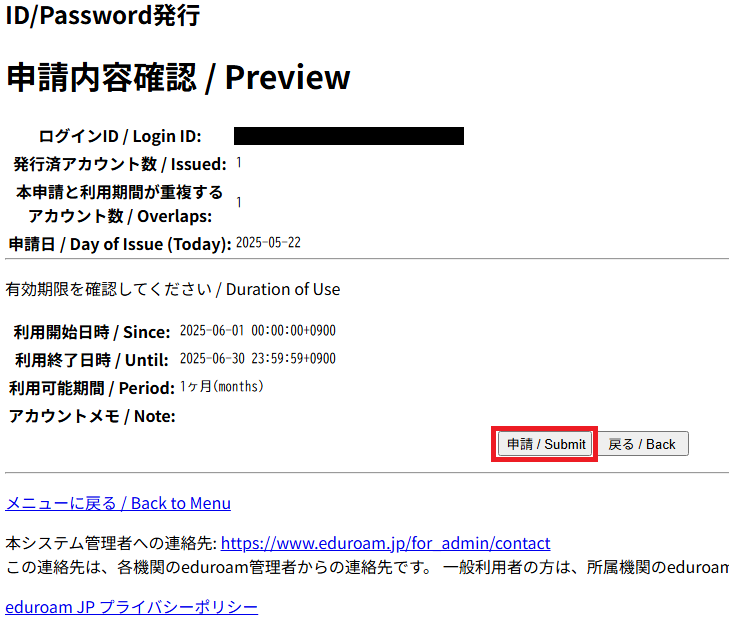
Task: Click the 有効期限を確認してください / Duration of Use text
Action: [173, 289]
